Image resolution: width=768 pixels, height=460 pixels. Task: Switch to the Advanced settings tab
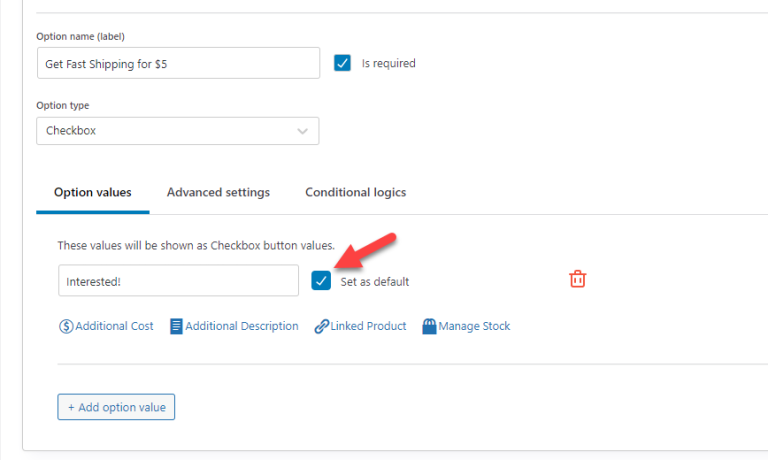tap(218, 192)
